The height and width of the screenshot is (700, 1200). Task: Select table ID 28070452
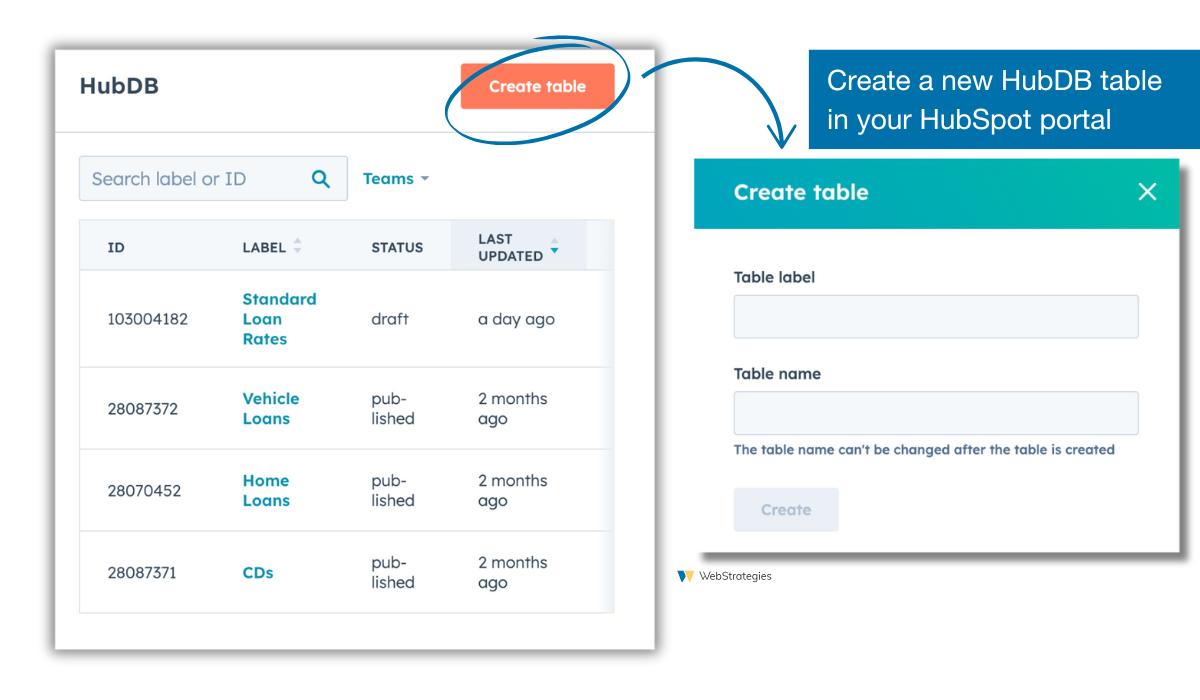pos(144,490)
